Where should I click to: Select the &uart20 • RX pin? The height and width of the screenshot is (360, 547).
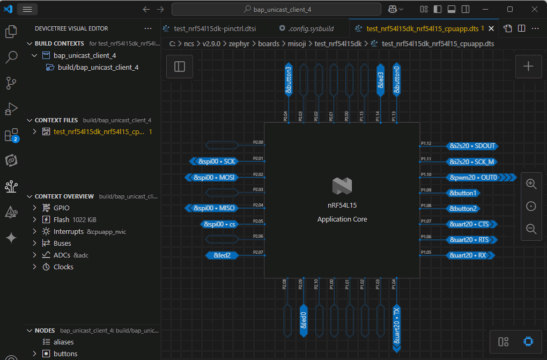pos(471,255)
